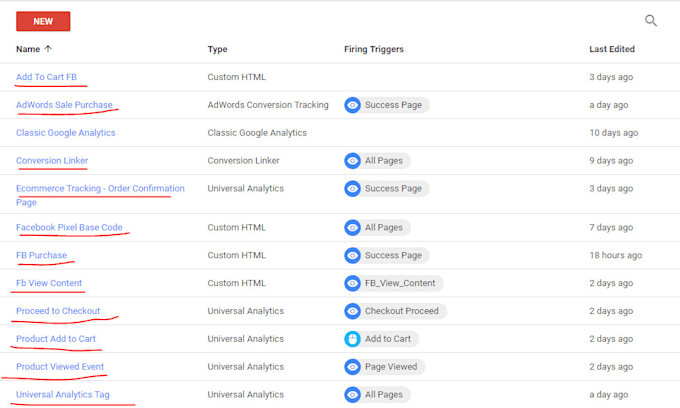Open the Universal Analytics Tag link
This screenshot has height=408, width=680.
(x=63, y=395)
